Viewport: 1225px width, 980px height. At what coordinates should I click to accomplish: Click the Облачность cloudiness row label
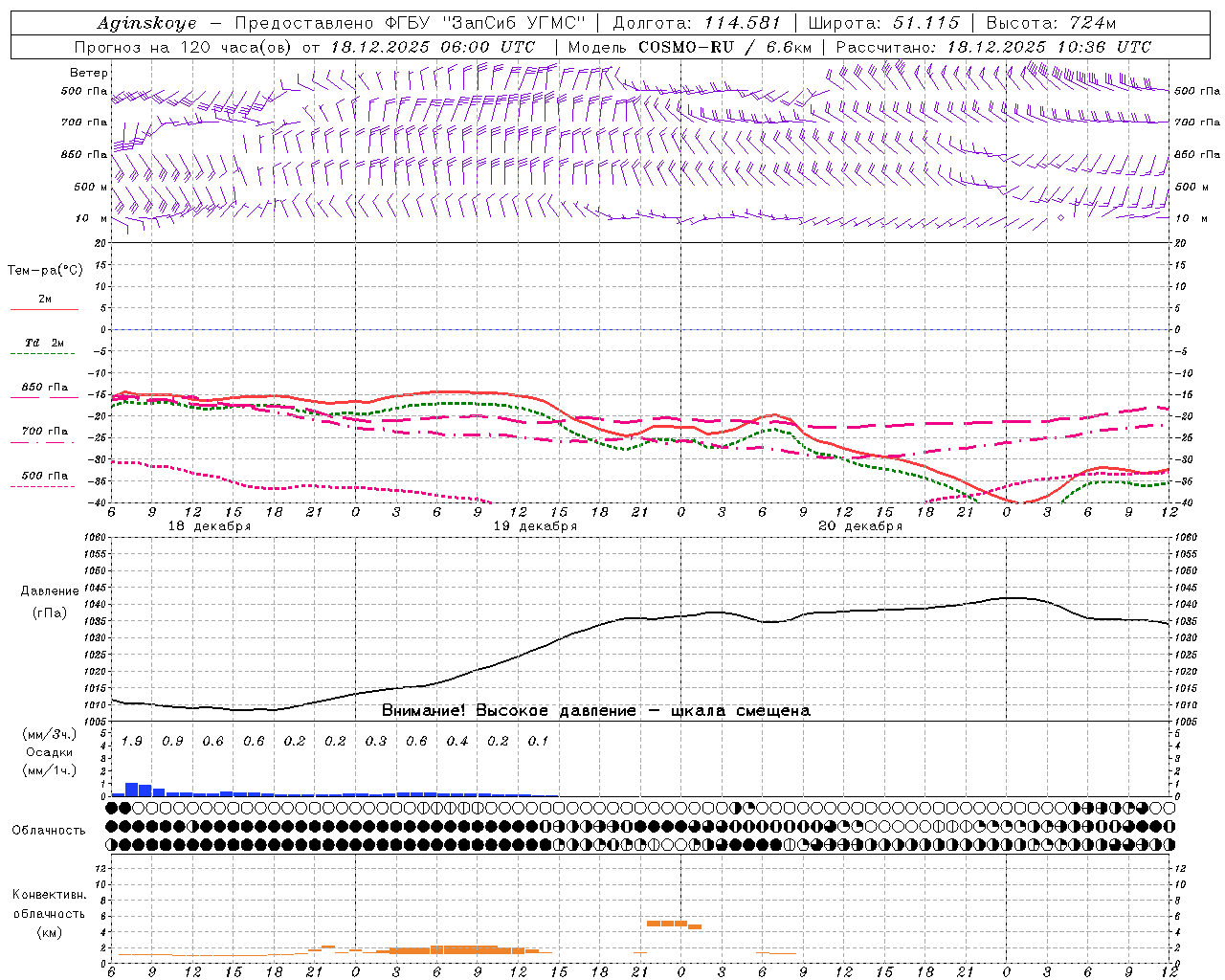[49, 831]
